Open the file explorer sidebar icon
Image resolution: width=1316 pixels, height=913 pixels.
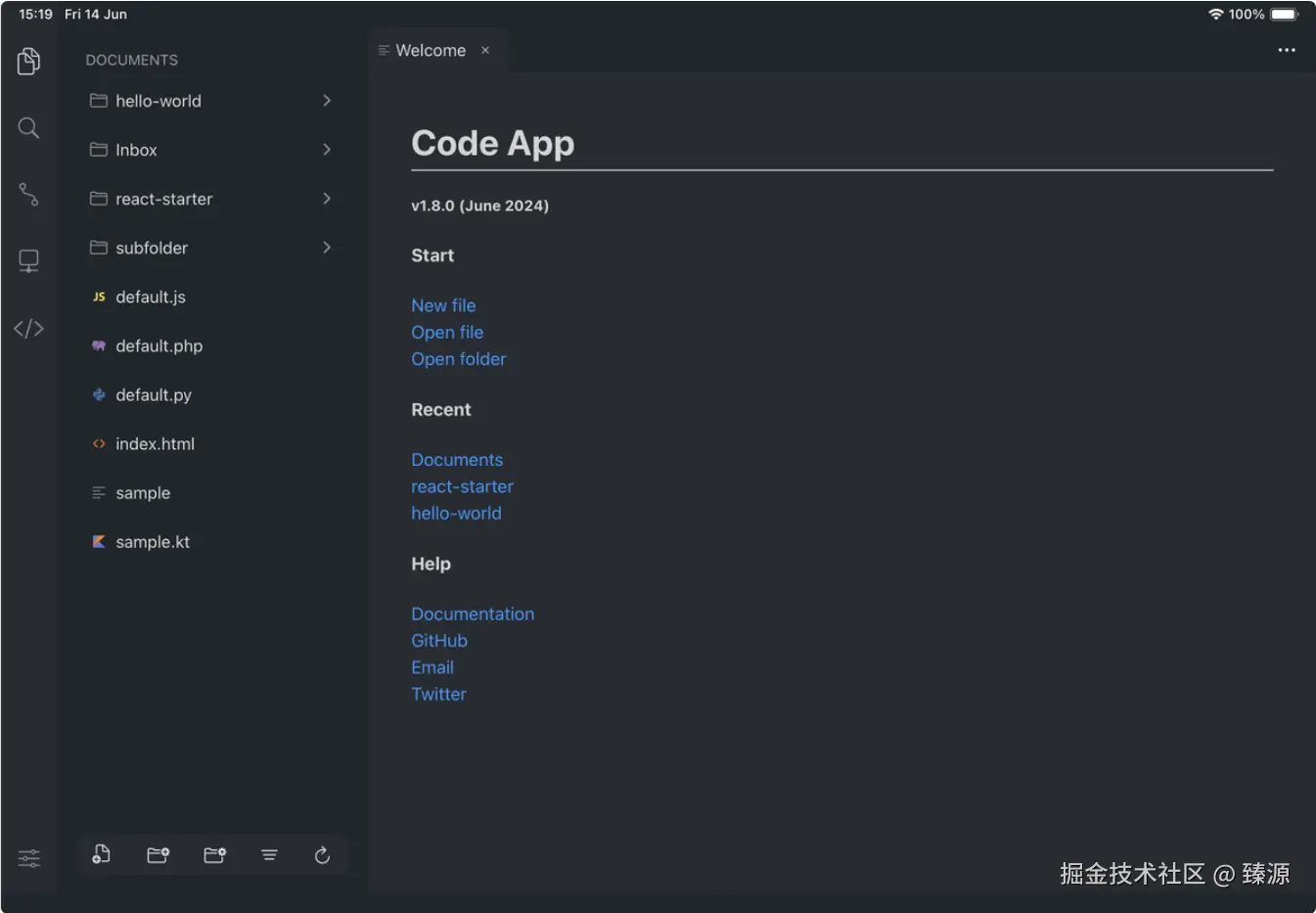click(29, 62)
